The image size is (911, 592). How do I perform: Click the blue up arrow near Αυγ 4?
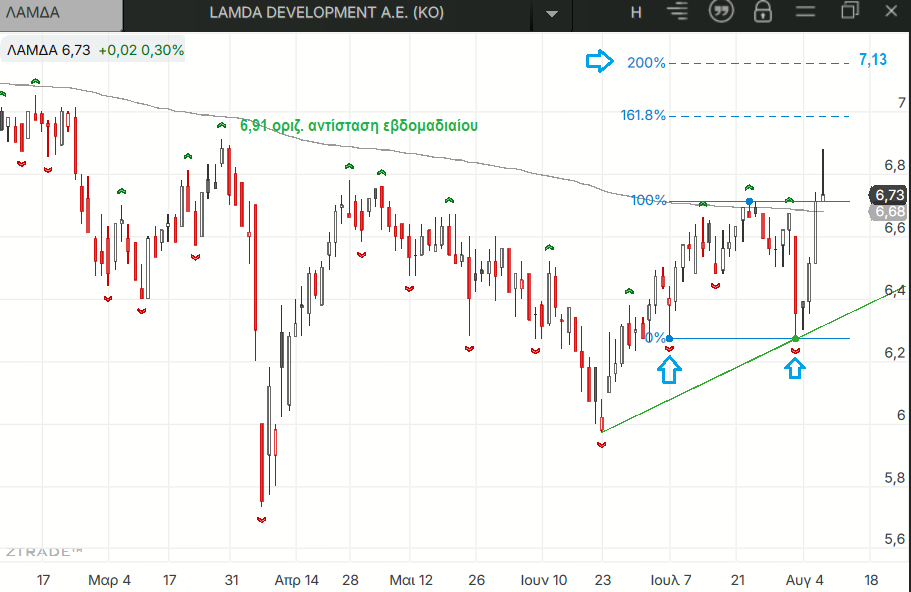pos(795,368)
